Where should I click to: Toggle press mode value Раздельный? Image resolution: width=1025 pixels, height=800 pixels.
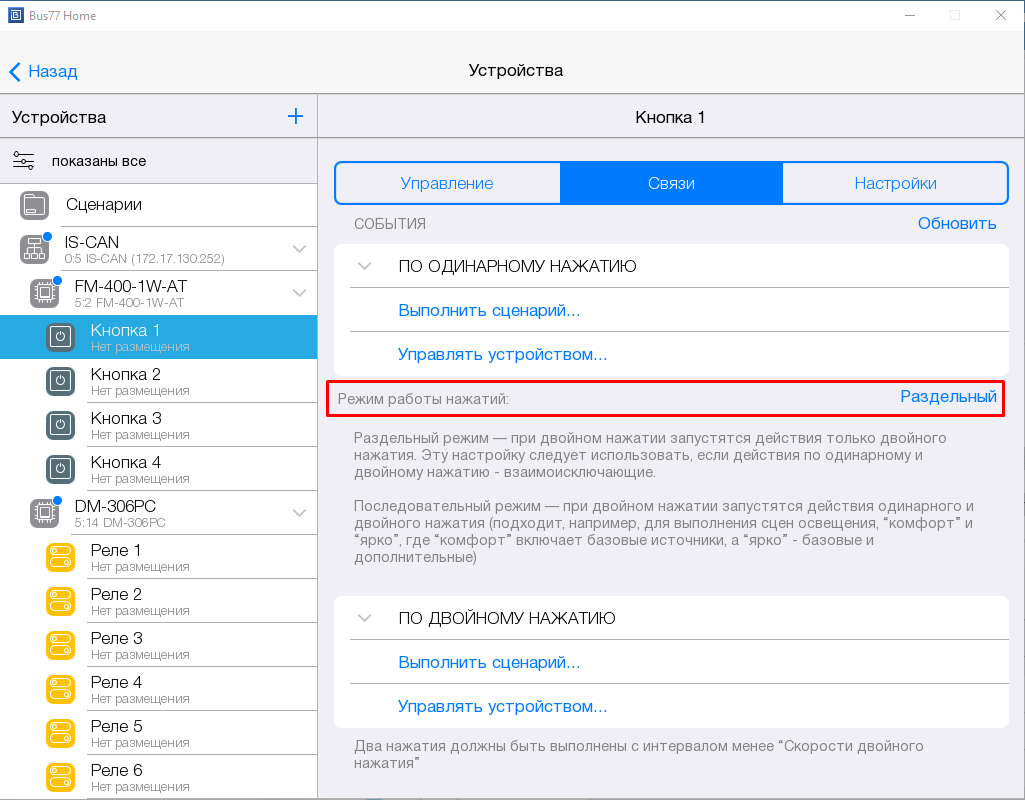948,397
